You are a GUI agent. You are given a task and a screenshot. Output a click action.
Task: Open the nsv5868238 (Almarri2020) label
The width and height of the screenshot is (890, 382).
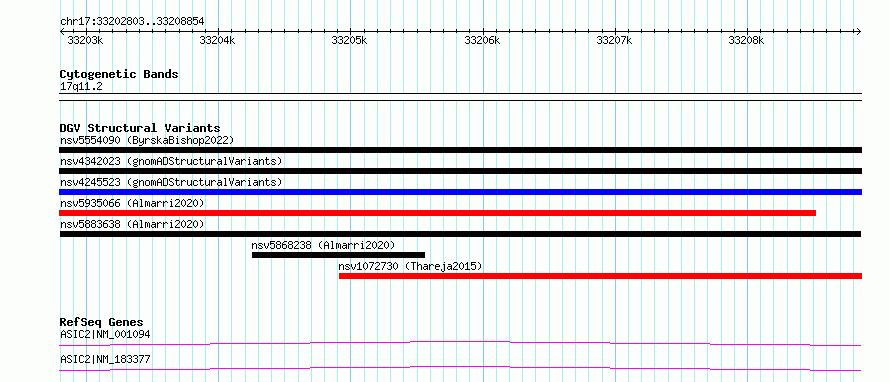point(323,245)
